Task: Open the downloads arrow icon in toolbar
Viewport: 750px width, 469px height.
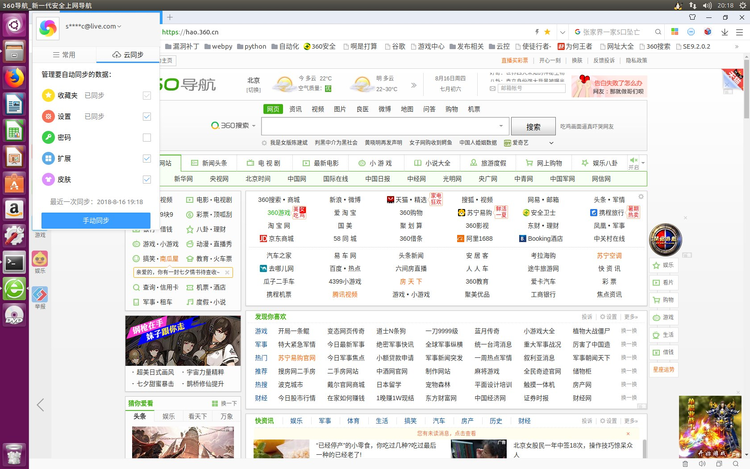Action: point(725,32)
